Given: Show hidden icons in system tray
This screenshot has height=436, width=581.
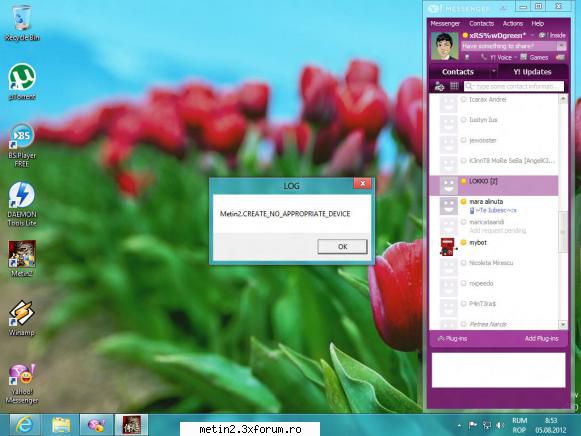Looking at the screenshot, I should coord(459,426).
